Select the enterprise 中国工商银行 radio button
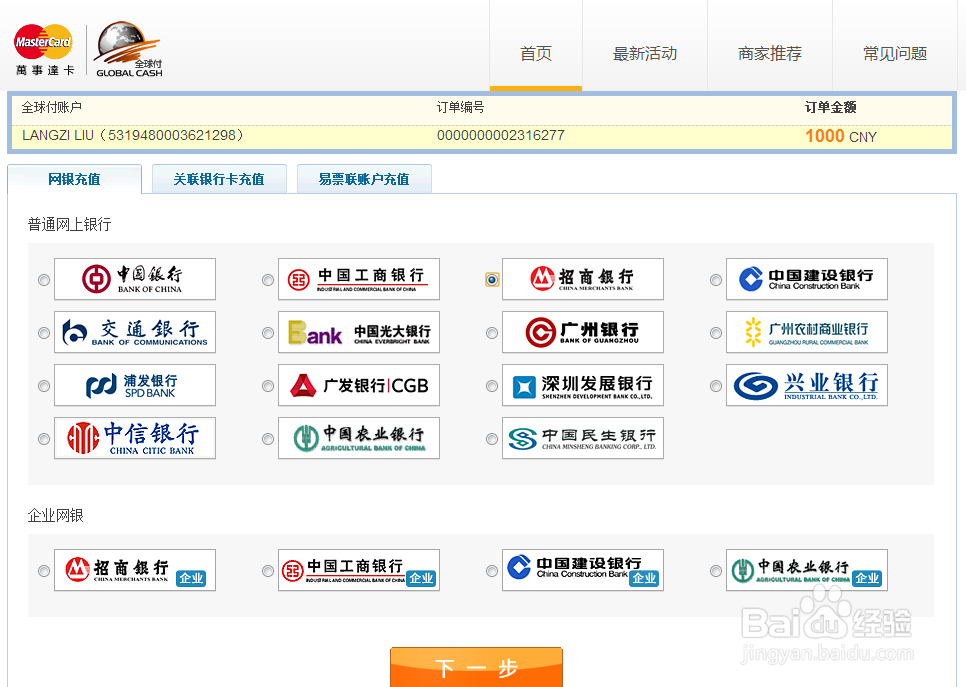The width and height of the screenshot is (966, 687). click(267, 571)
